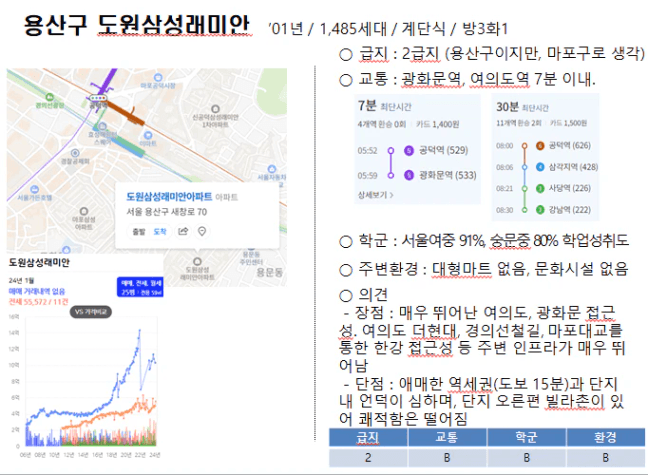Click the 24년 1월 date label above chart

pos(21,281)
